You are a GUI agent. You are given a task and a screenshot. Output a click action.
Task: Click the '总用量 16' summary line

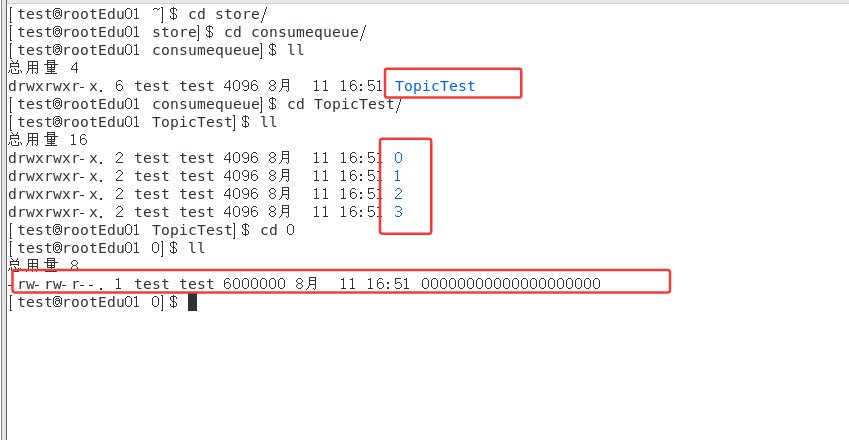click(x=42, y=140)
